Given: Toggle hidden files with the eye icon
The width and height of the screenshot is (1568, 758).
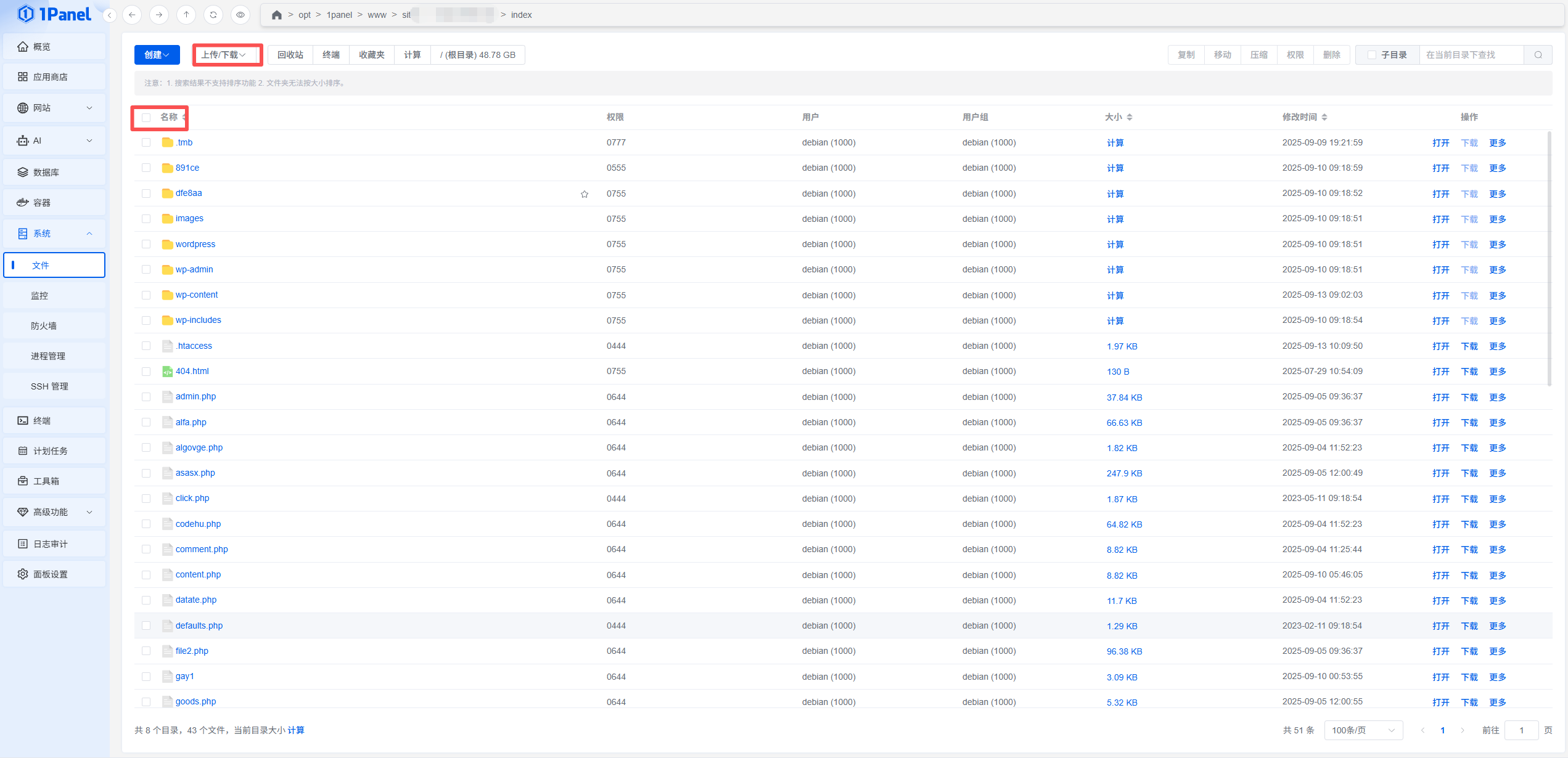Looking at the screenshot, I should pos(240,15).
